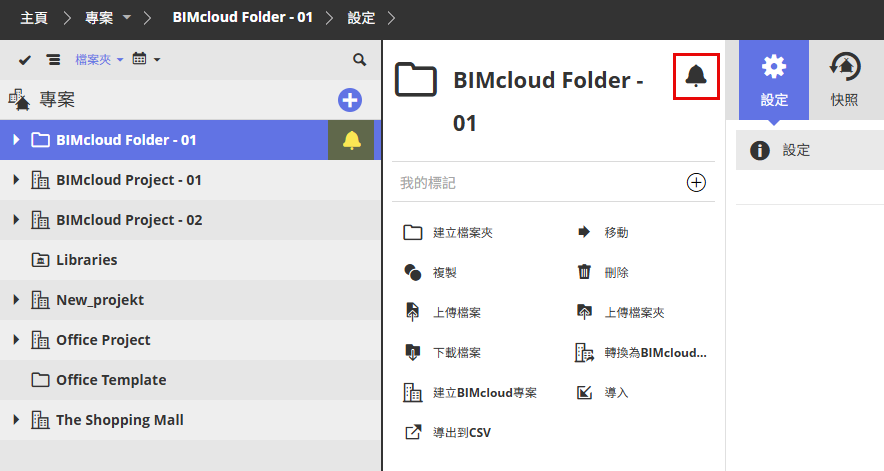Click the 下載檔案 download file action
Screen dimensions: 884x471
pyautogui.click(x=443, y=353)
